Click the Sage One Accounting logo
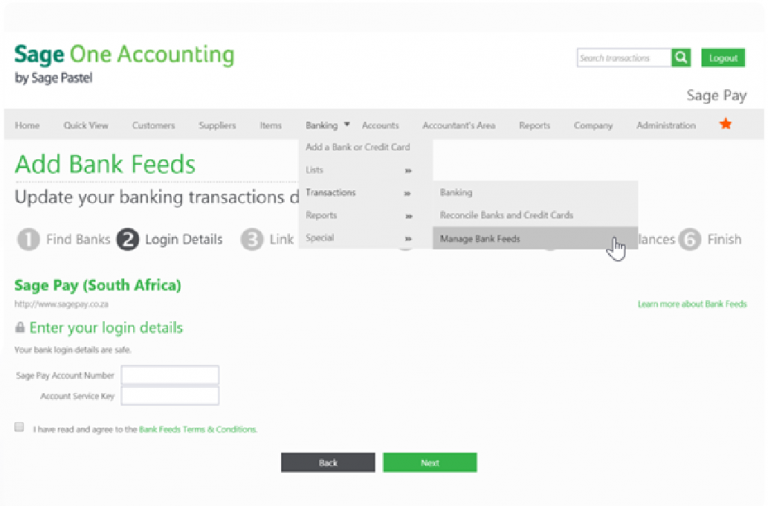This screenshot has height=506, width=768. point(124,64)
